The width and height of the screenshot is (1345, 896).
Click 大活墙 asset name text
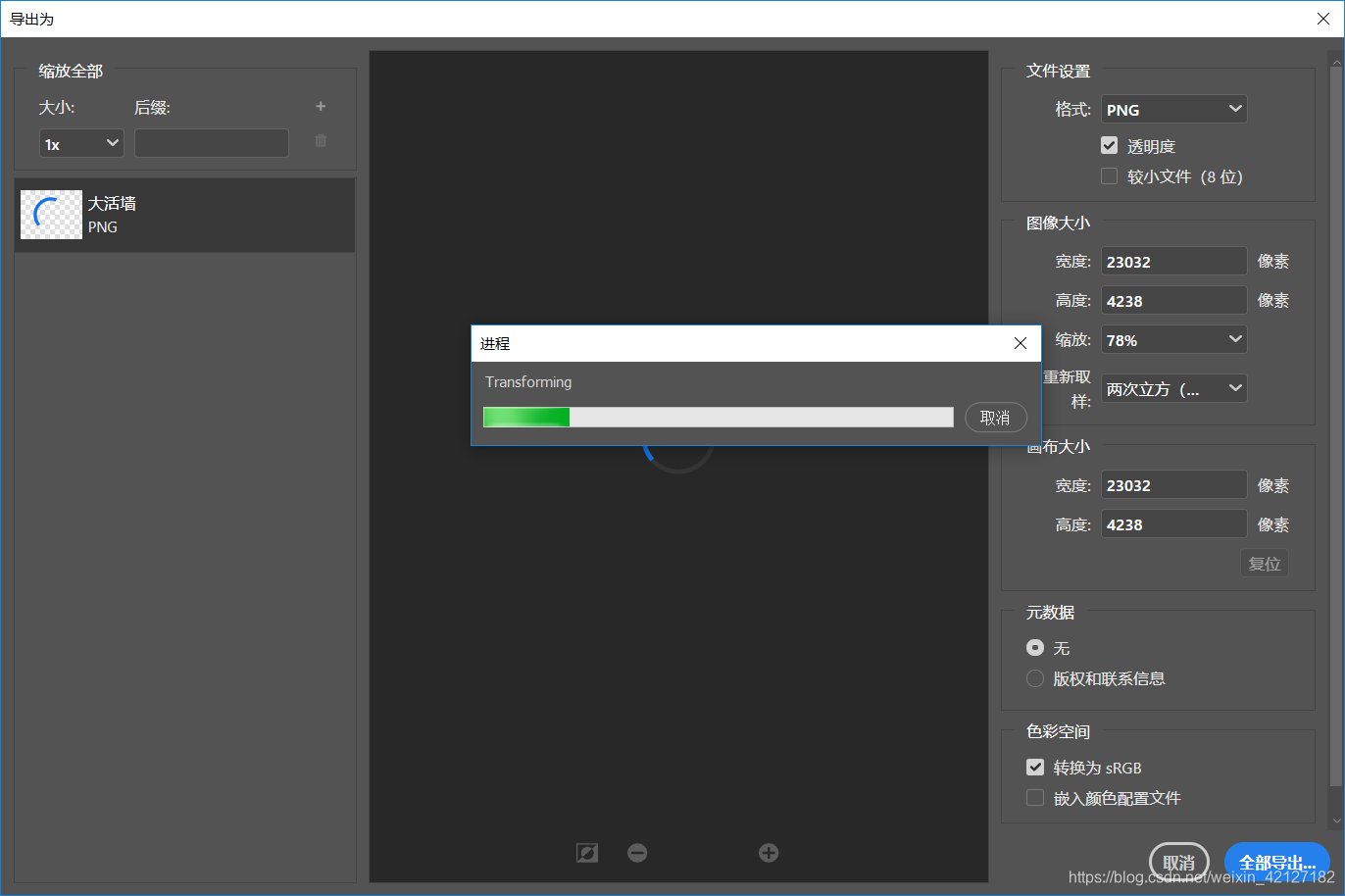tap(112, 203)
